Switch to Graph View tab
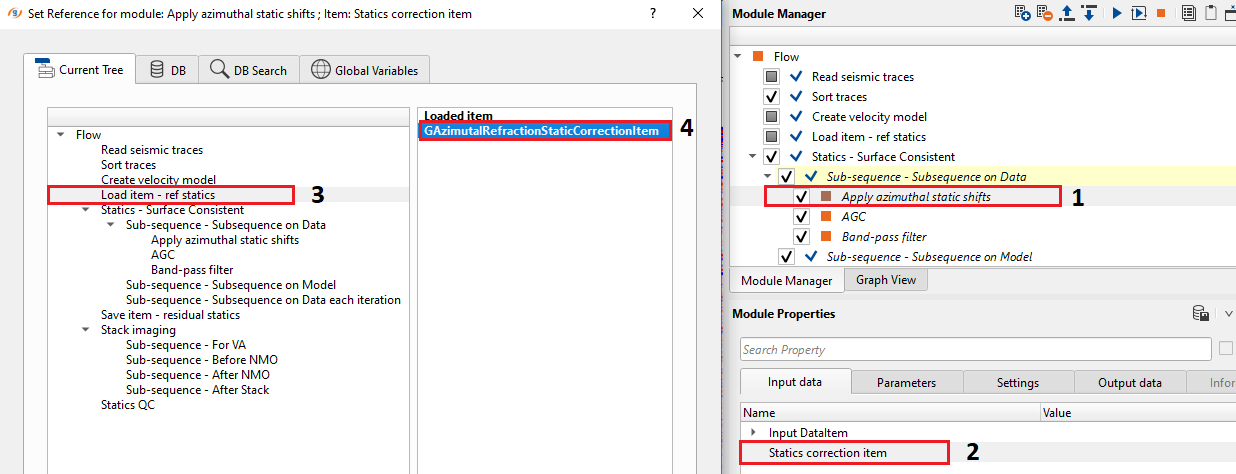Image resolution: width=1236 pixels, height=474 pixels. (886, 280)
